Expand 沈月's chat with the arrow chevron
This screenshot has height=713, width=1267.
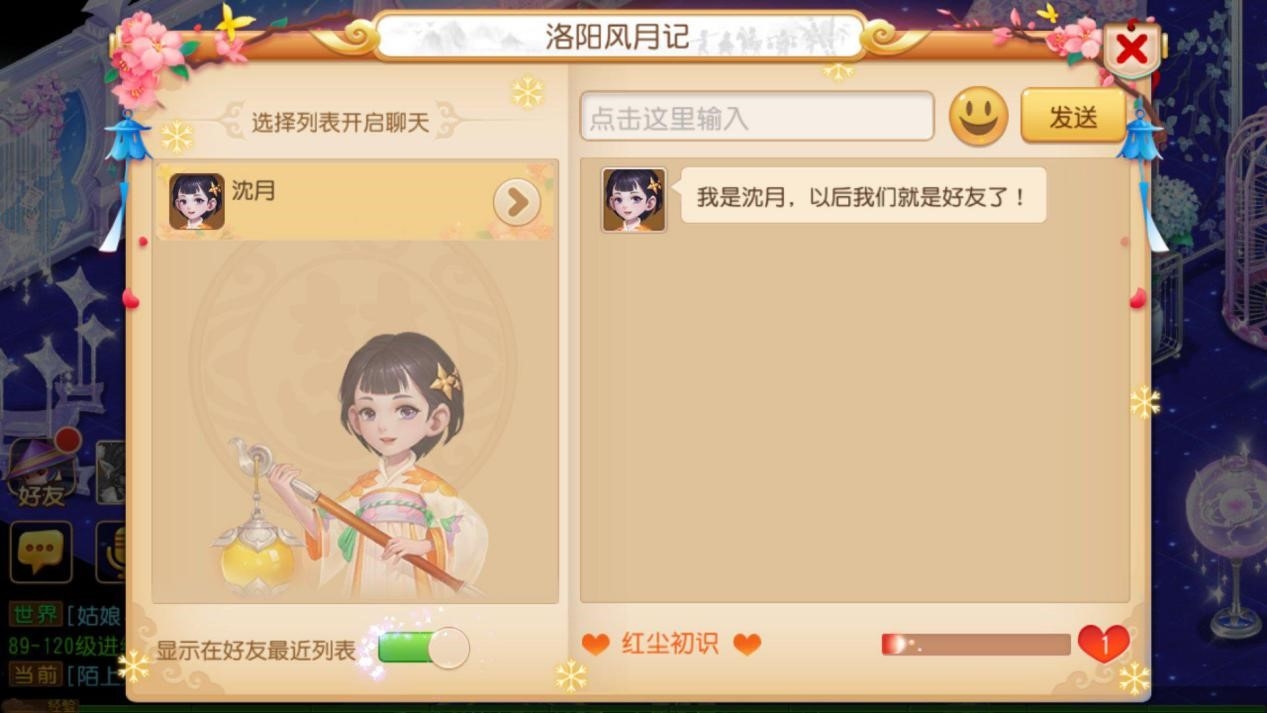517,203
